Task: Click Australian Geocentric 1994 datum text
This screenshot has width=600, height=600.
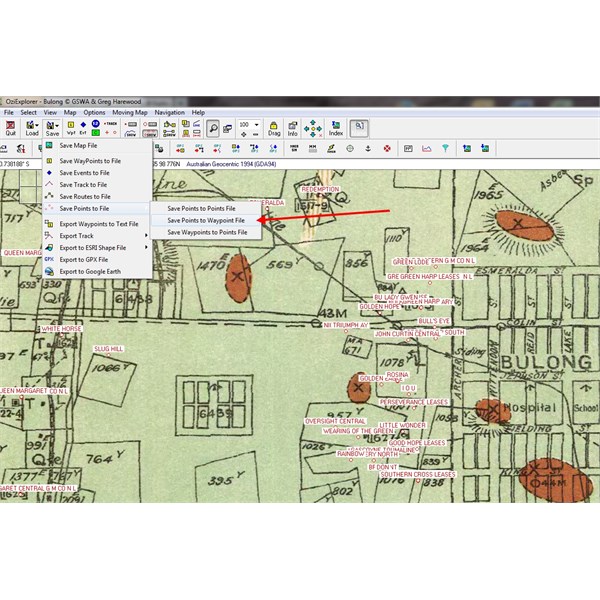Action: pos(231,164)
